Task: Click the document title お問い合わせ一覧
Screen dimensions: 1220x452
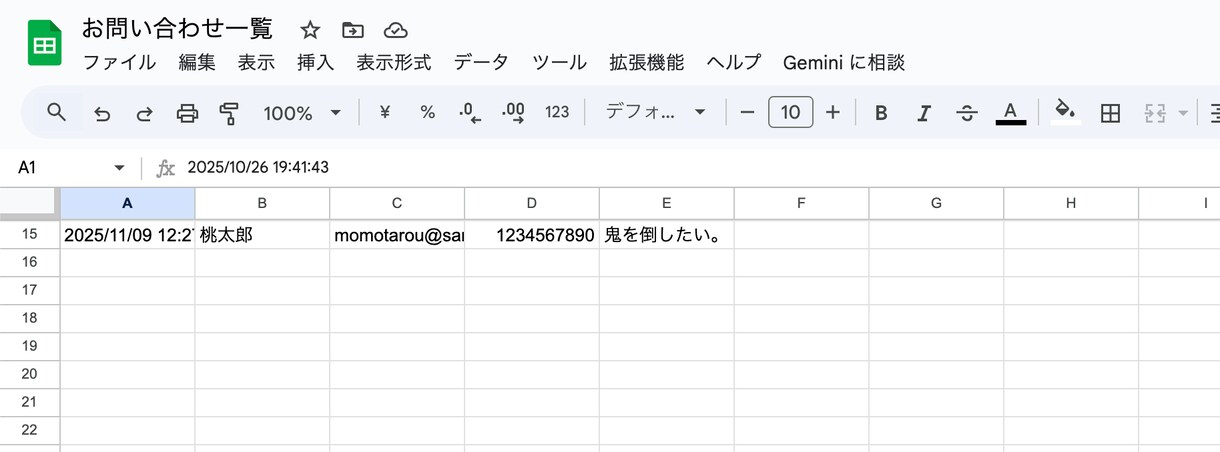Action: pyautogui.click(x=177, y=28)
